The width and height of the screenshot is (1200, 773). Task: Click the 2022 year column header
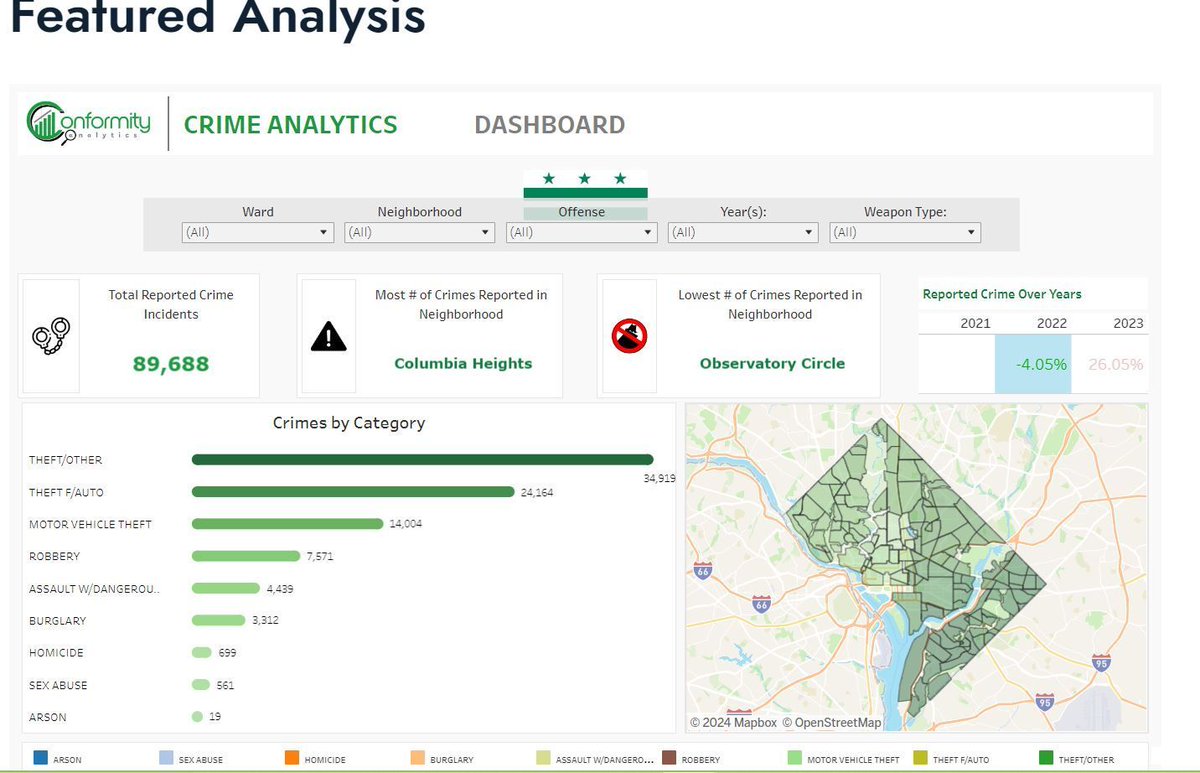[x=1051, y=323]
